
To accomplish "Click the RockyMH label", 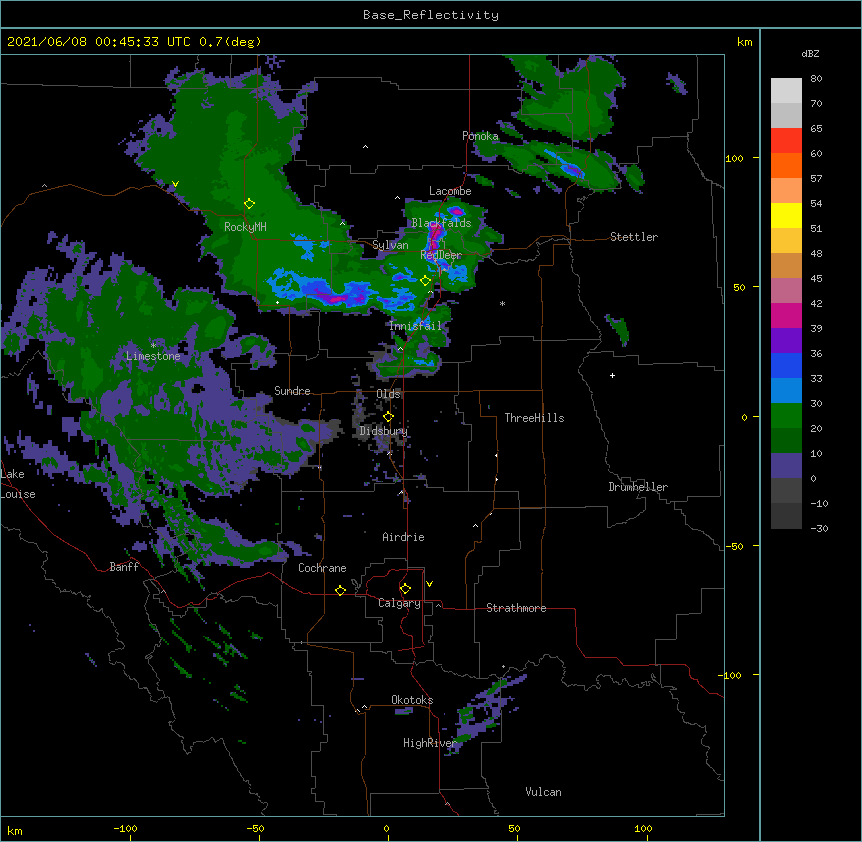I will (245, 226).
